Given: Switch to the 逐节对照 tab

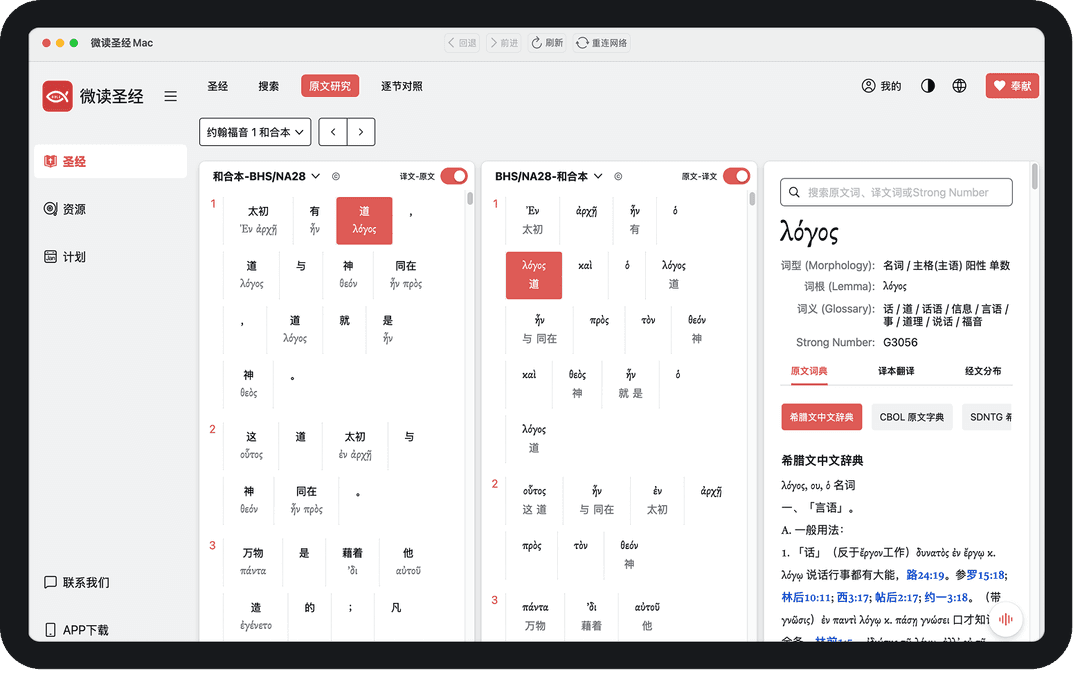Looking at the screenshot, I should point(401,86).
